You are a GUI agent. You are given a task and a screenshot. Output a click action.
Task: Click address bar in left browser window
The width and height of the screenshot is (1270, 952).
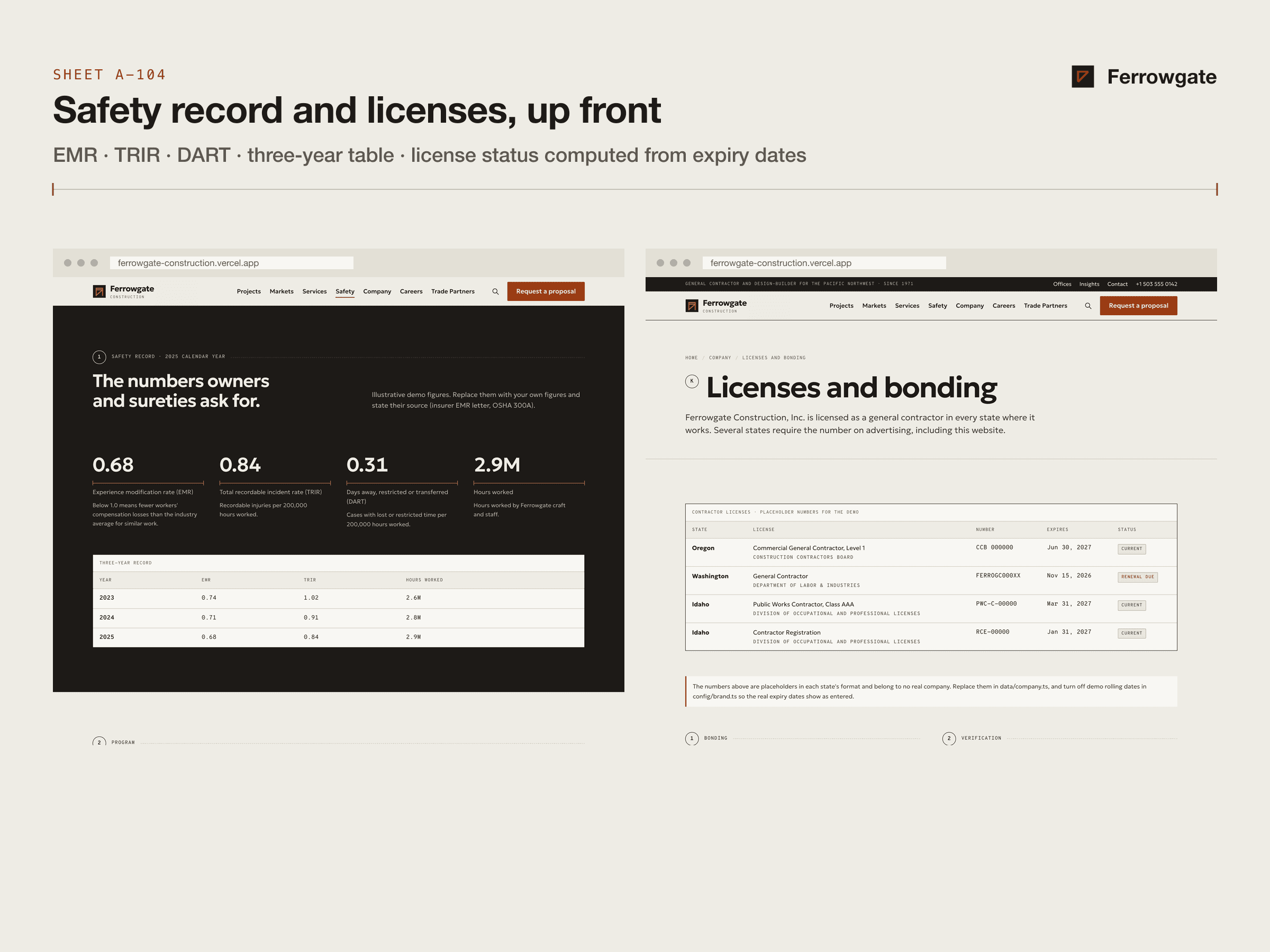231,263
